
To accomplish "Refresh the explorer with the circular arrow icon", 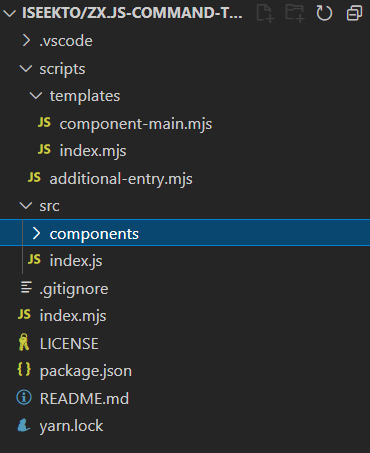I will [324, 13].
